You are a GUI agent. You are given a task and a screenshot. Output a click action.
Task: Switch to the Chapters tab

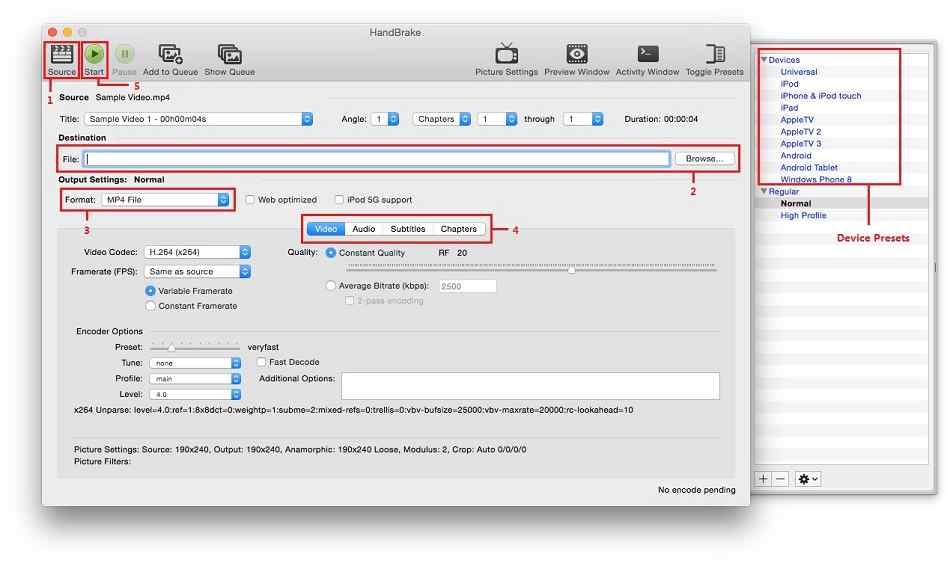(459, 229)
